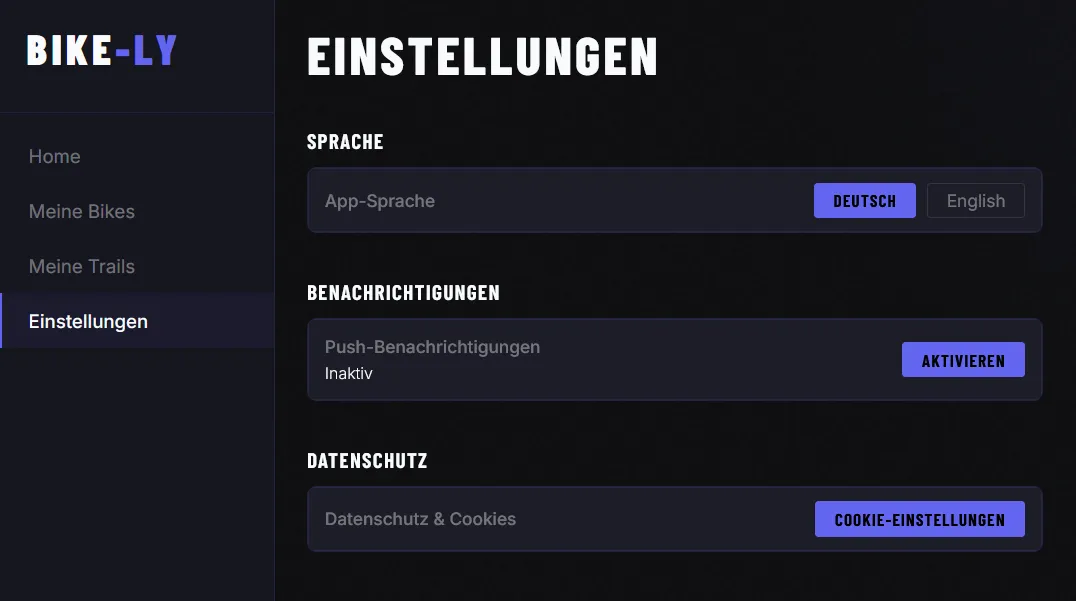Image resolution: width=1076 pixels, height=601 pixels.
Task: Select the Einstellungen sidebar item
Action: click(x=89, y=322)
